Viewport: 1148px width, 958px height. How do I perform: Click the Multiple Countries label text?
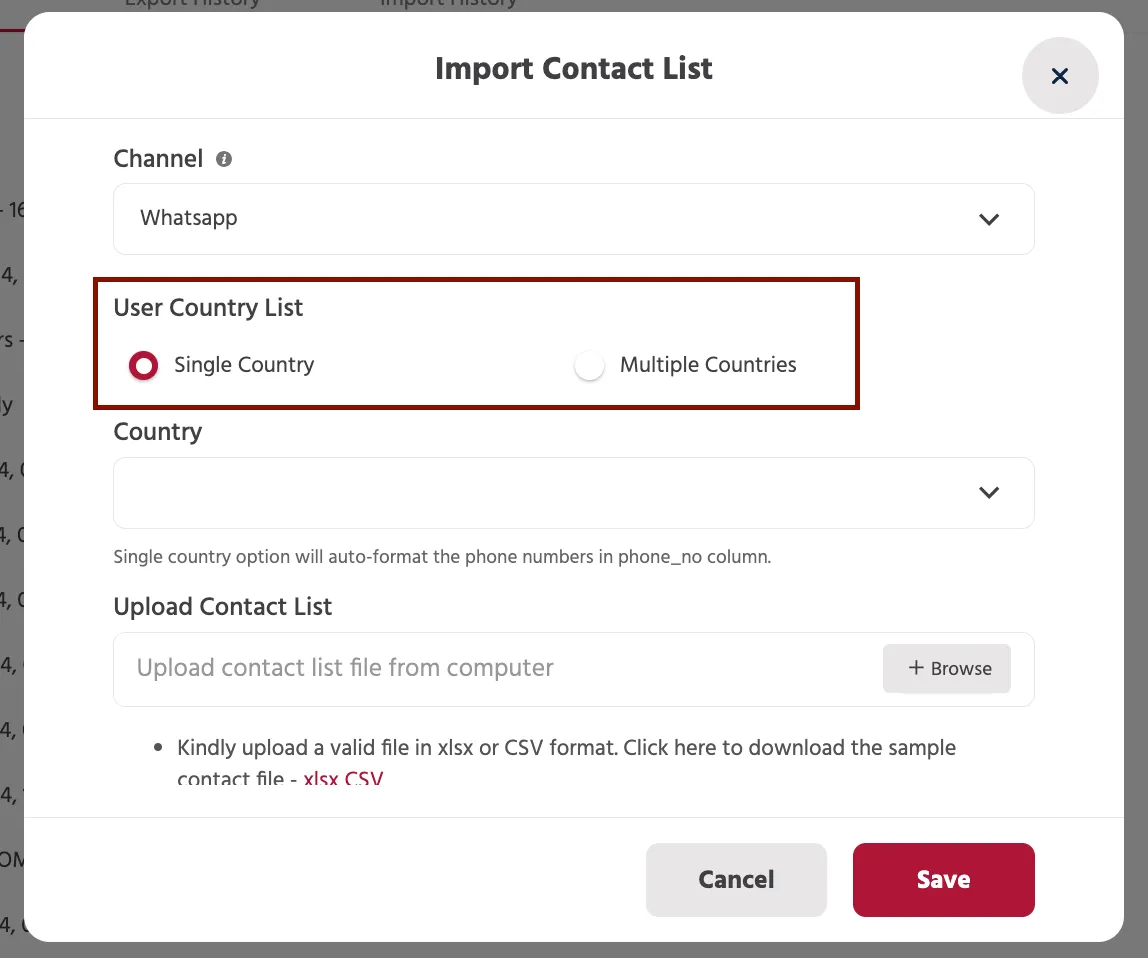point(708,365)
